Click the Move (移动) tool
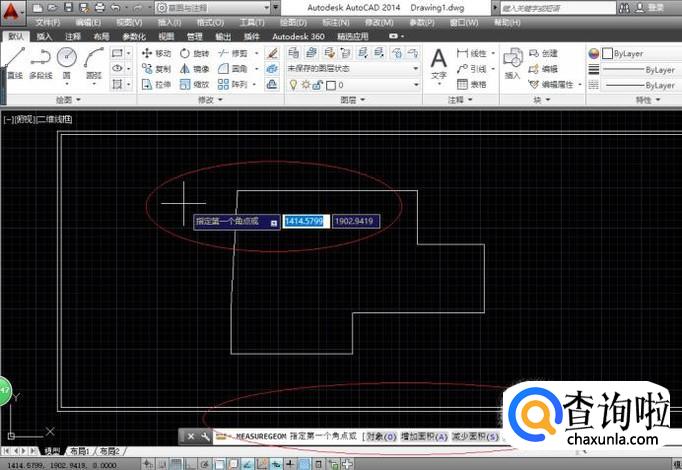This screenshot has width=682, height=470. (x=156, y=53)
